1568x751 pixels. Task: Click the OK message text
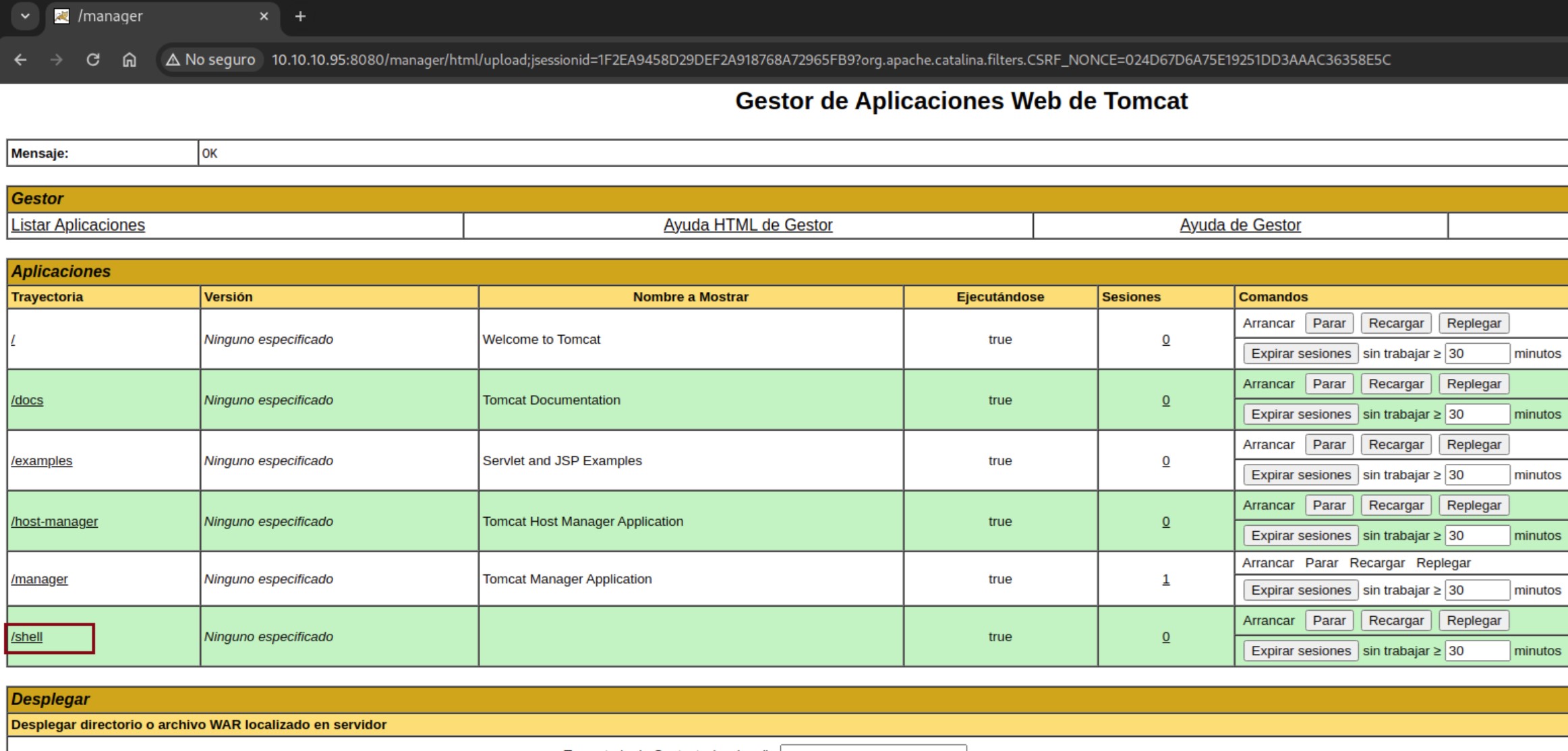pyautogui.click(x=210, y=154)
